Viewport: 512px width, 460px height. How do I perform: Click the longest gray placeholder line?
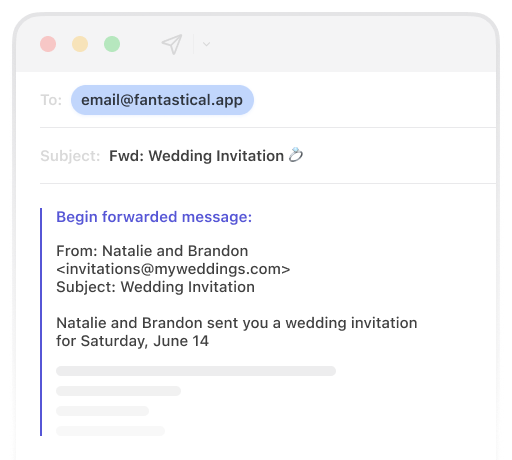(x=196, y=371)
